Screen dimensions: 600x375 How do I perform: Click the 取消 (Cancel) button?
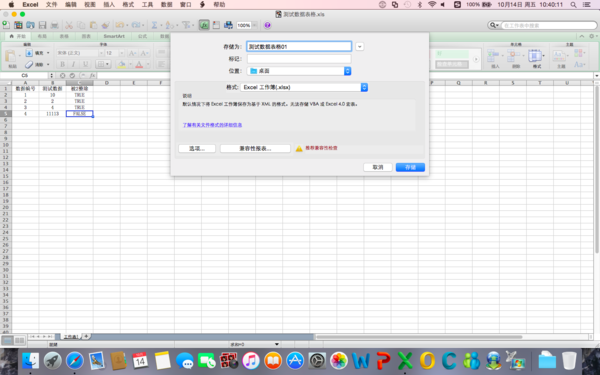(x=378, y=167)
